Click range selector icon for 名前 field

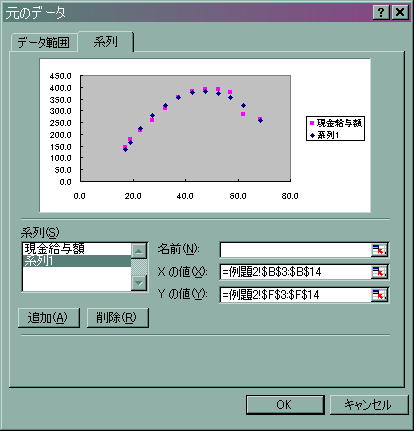(379, 250)
